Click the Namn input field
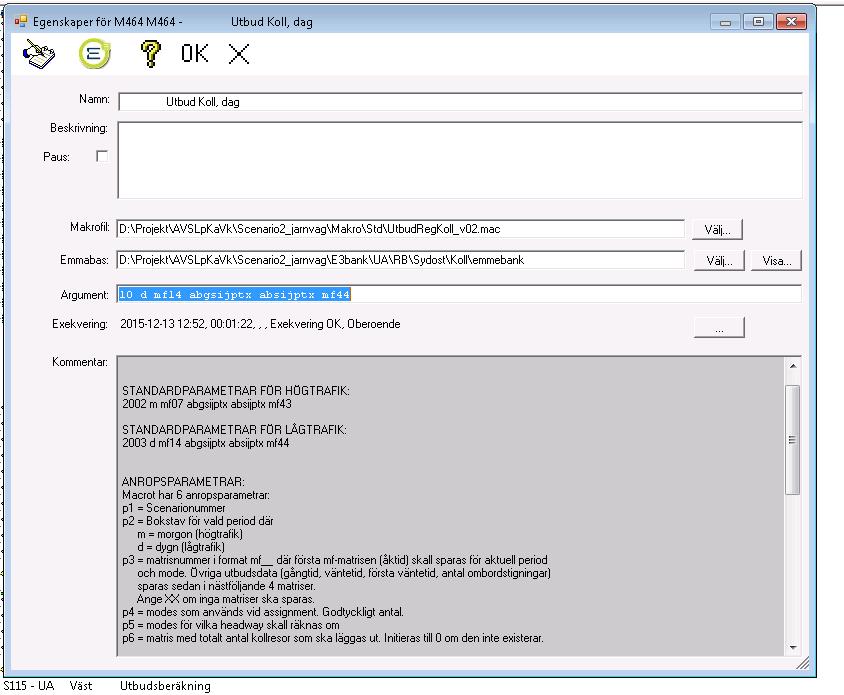Image resolution: width=844 pixels, height=695 pixels. [460, 102]
